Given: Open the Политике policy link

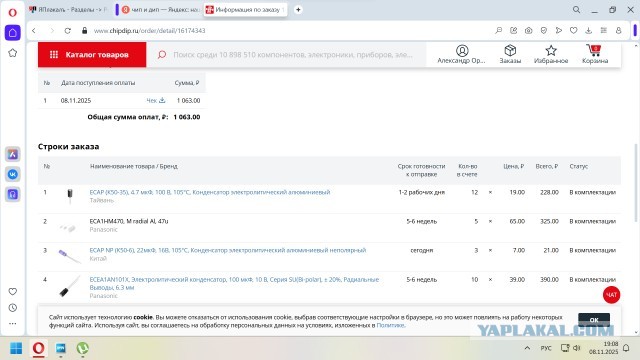Looking at the screenshot, I should 390,325.
